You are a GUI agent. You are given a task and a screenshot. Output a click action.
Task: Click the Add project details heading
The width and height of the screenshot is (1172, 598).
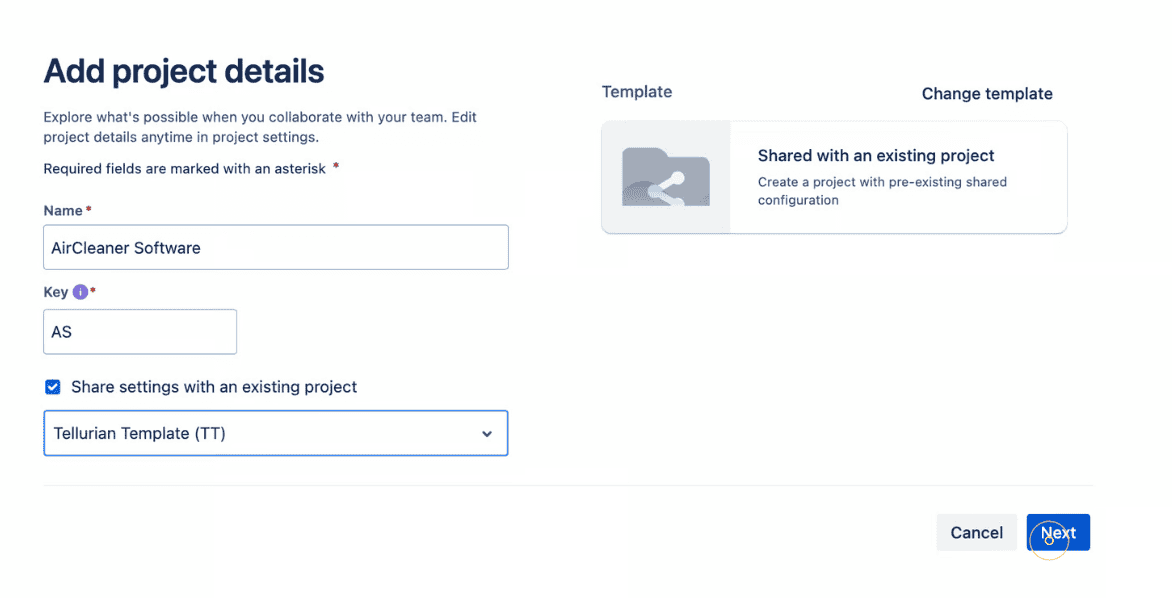pos(184,71)
